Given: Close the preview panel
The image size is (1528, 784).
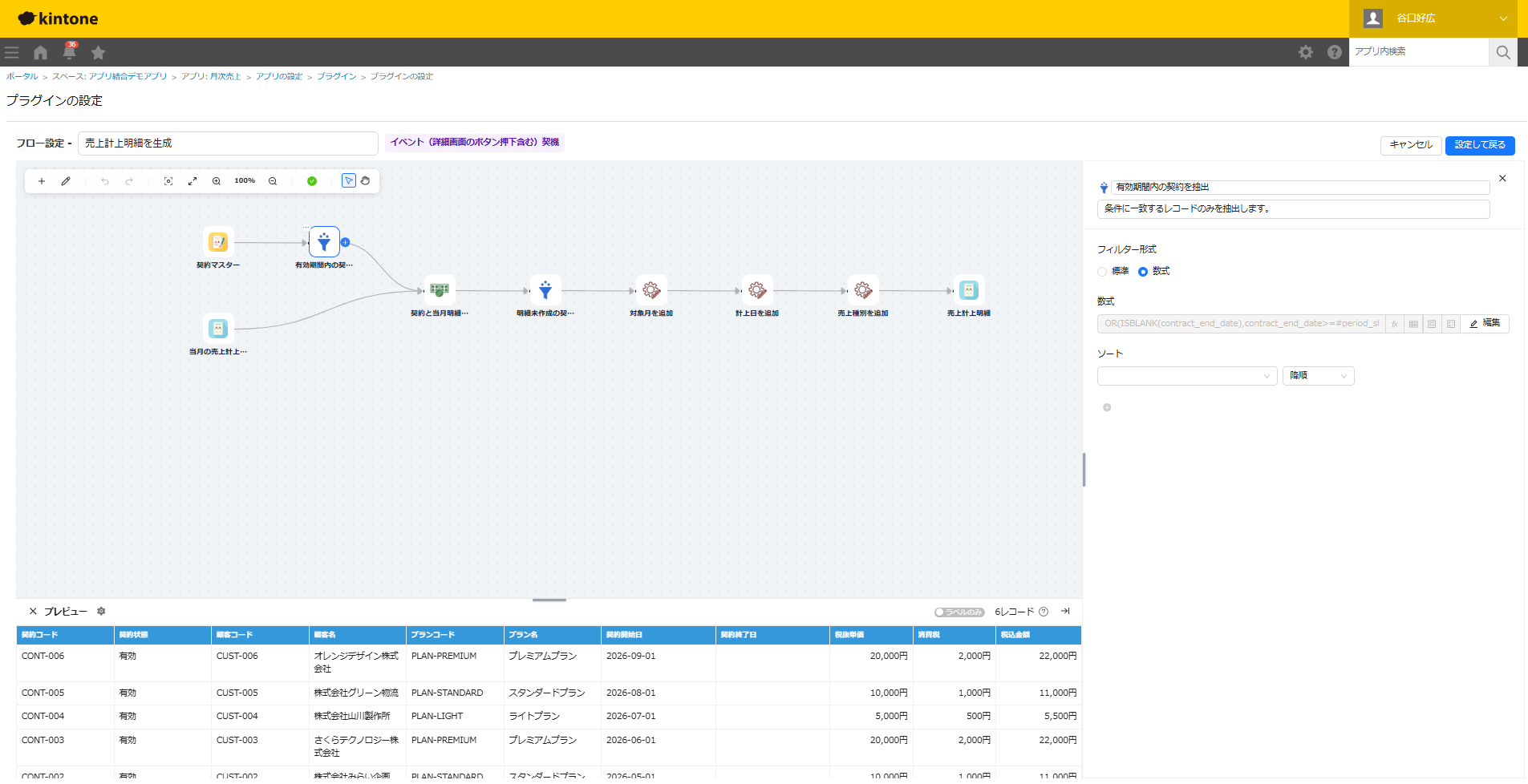Looking at the screenshot, I should (x=33, y=611).
